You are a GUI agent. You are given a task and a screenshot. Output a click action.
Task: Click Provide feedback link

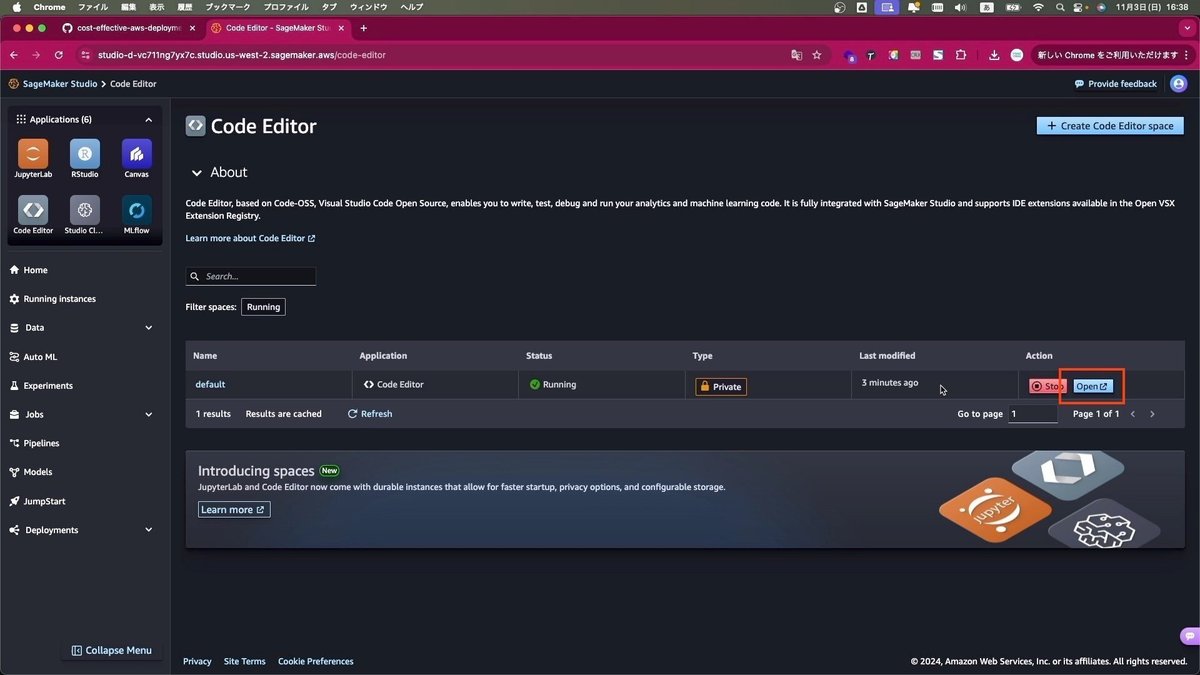coord(1115,84)
